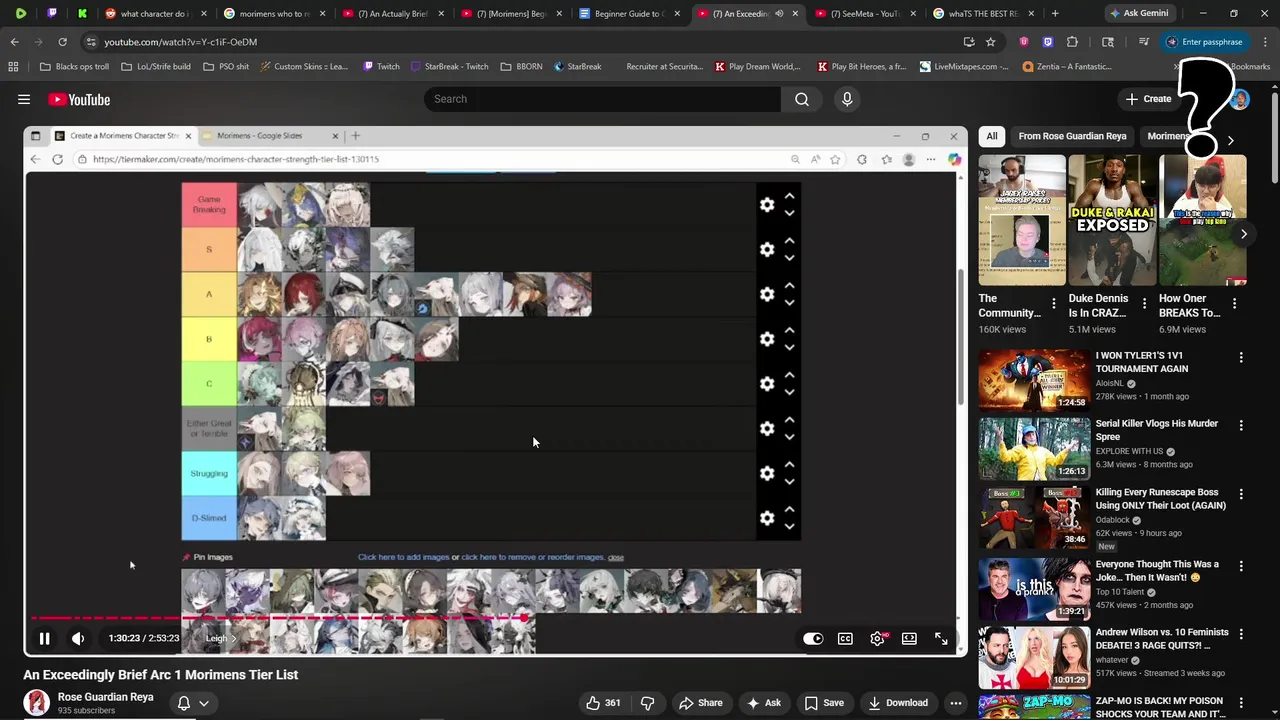The height and width of the screenshot is (720, 1280).
Task: Open the apps grid in bookmarks bar
Action: [x=13, y=67]
